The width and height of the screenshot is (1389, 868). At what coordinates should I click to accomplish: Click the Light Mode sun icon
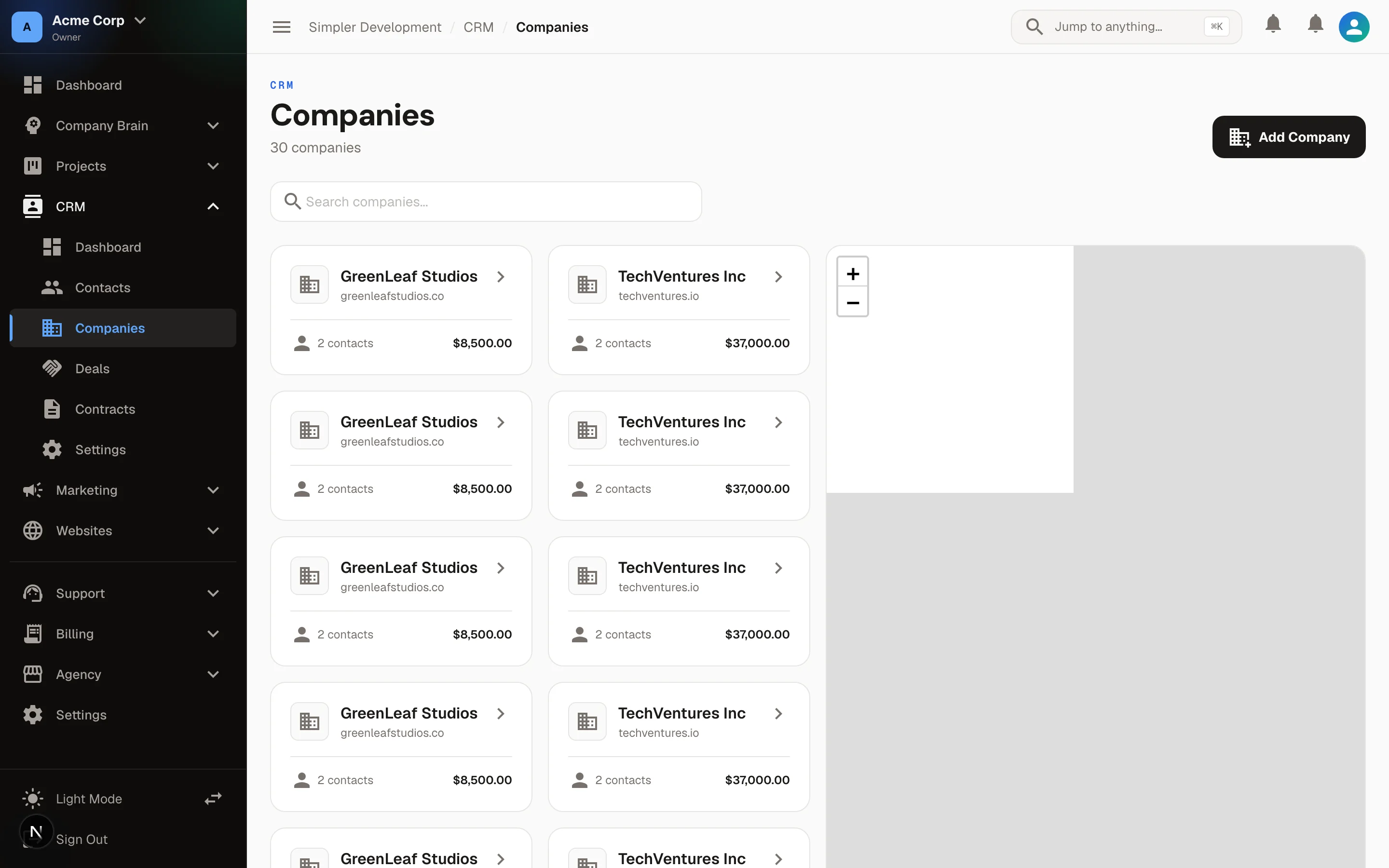33,799
